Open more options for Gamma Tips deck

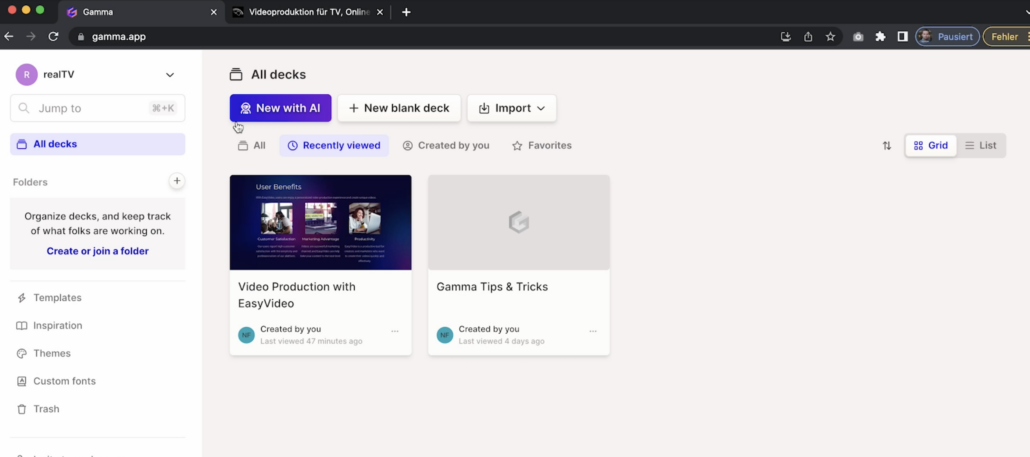pos(593,332)
